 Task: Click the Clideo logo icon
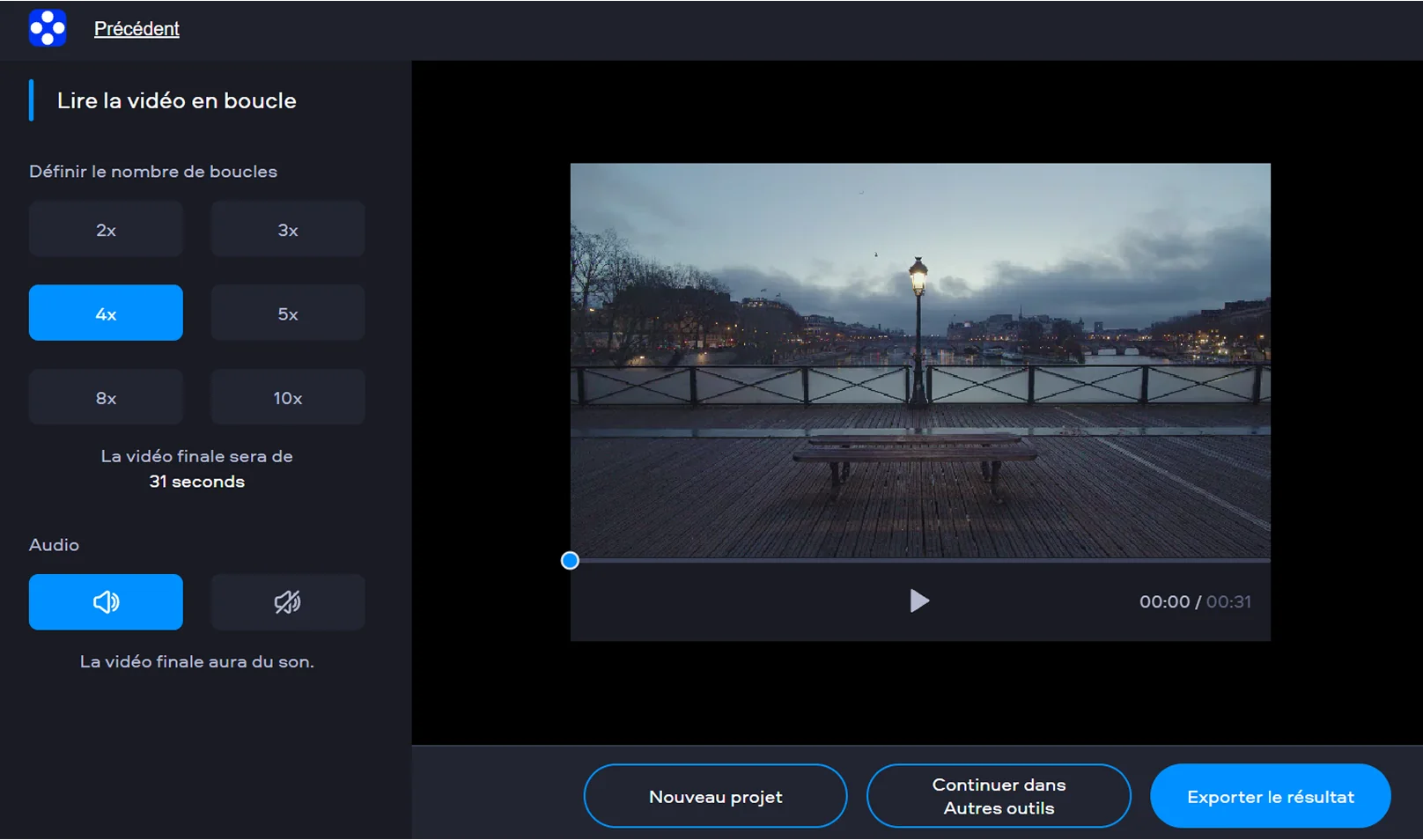pos(48,28)
